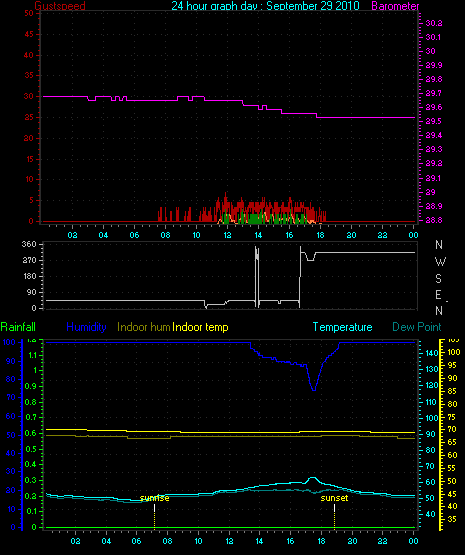Click the yellow indoor temp axis value 75
This screenshot has height=555, width=465.
pos(453,417)
